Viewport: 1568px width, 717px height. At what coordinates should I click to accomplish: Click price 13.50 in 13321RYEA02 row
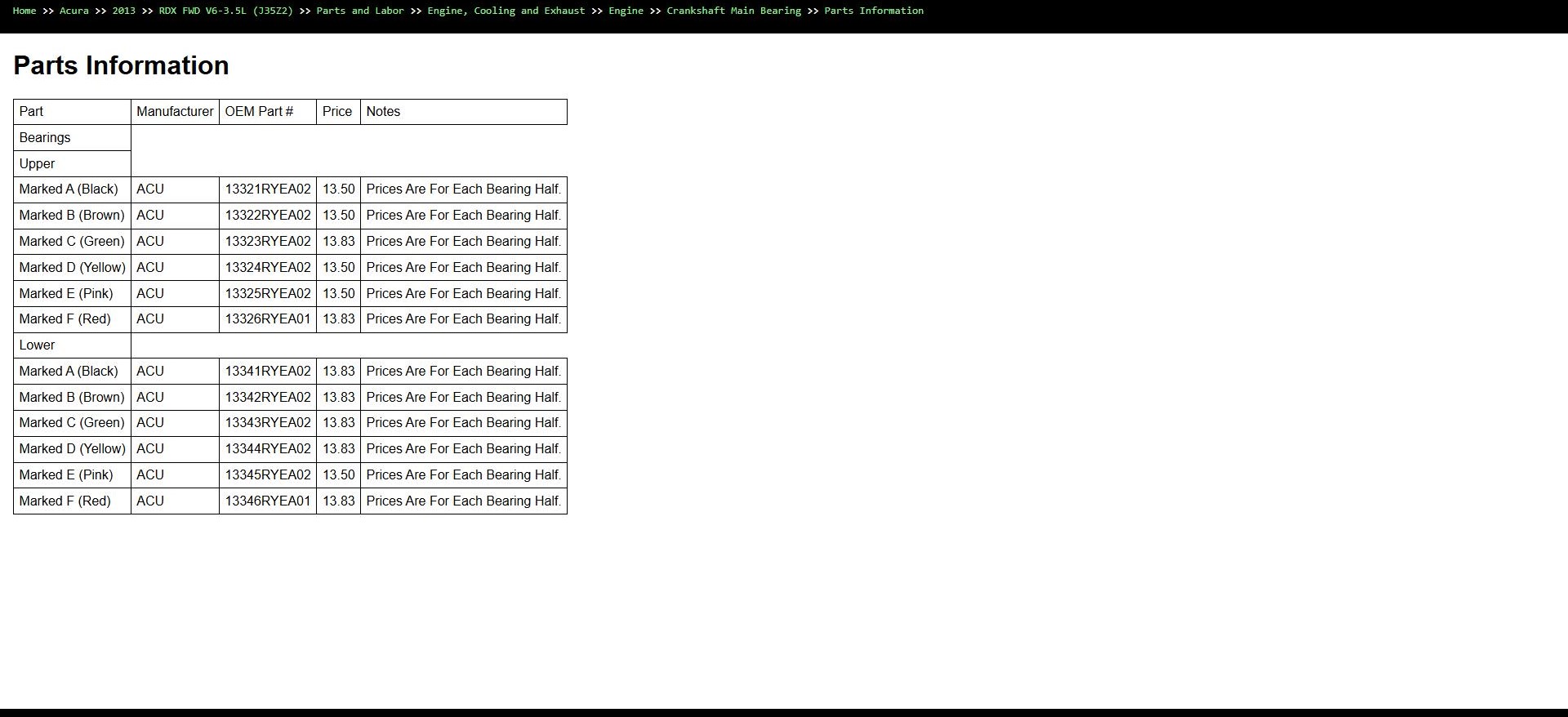pos(339,189)
